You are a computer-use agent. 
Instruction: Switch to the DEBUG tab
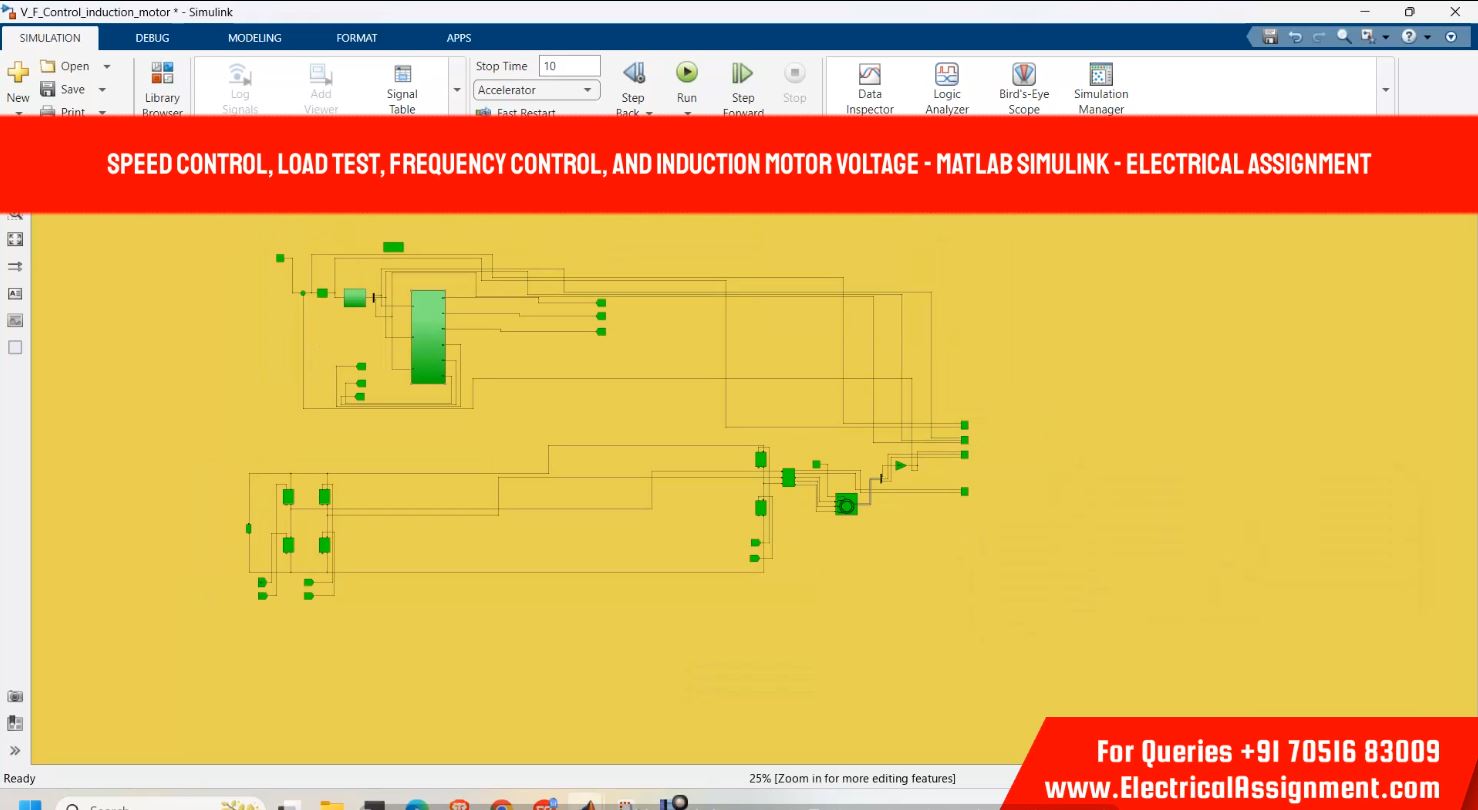(153, 38)
